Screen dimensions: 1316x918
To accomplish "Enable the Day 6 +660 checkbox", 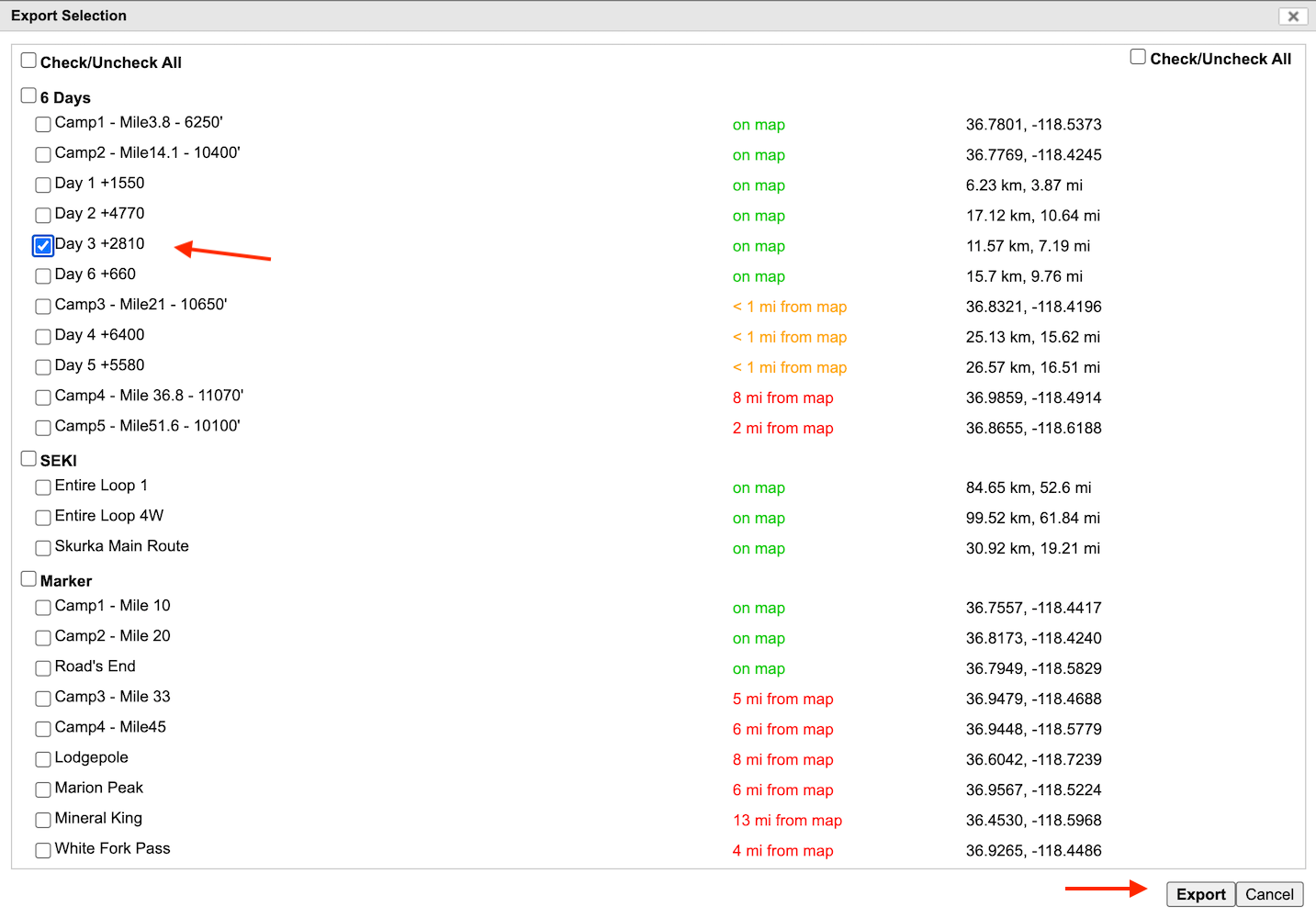I will (x=42, y=275).
